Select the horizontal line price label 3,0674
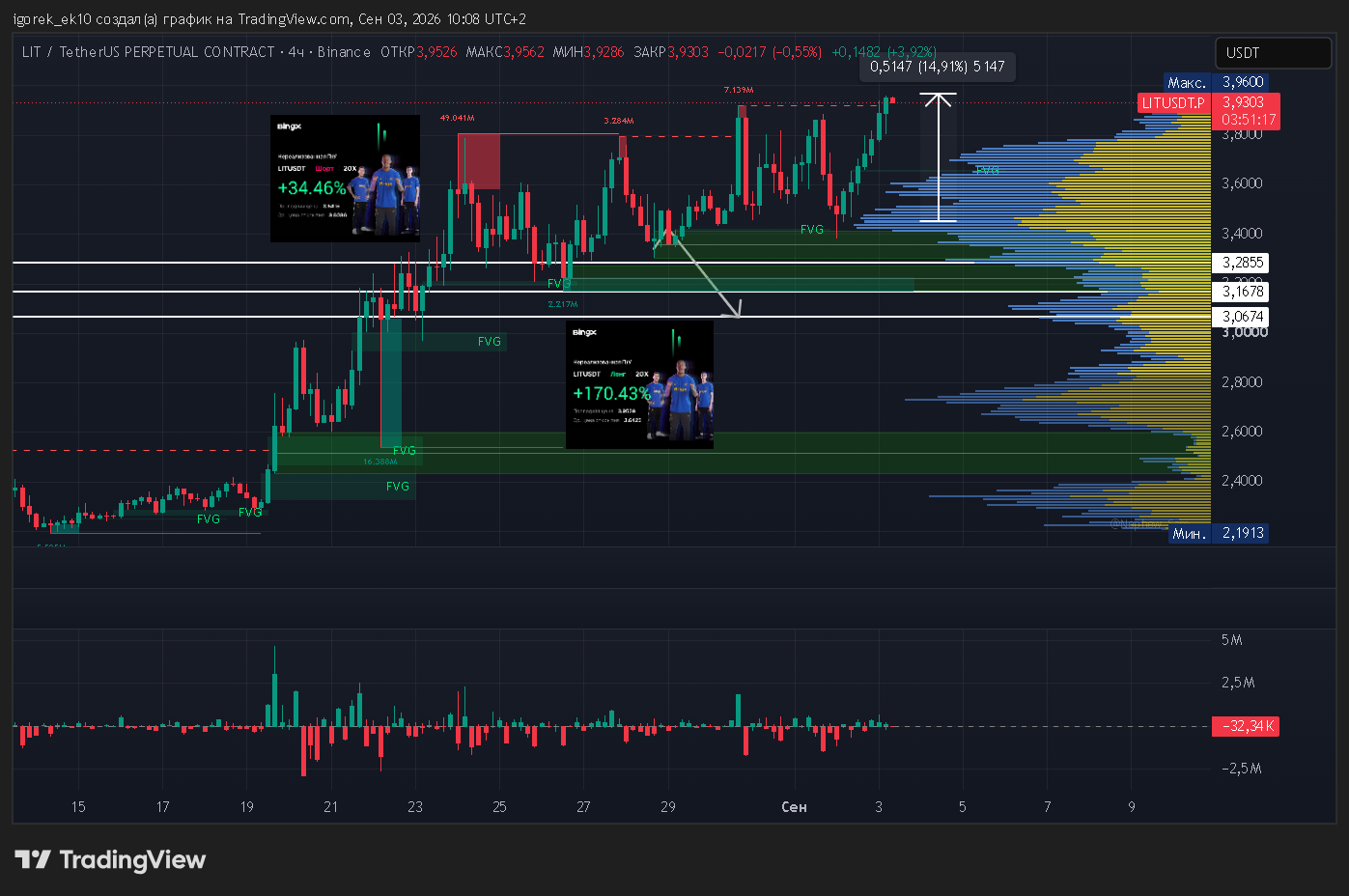This screenshot has width=1349, height=896. coord(1242,317)
